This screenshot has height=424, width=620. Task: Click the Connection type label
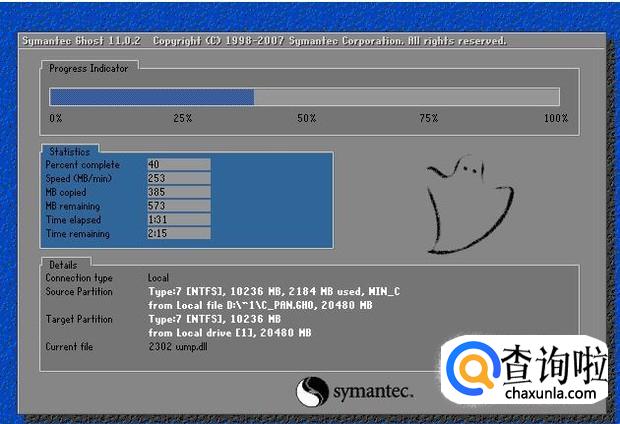(79, 278)
